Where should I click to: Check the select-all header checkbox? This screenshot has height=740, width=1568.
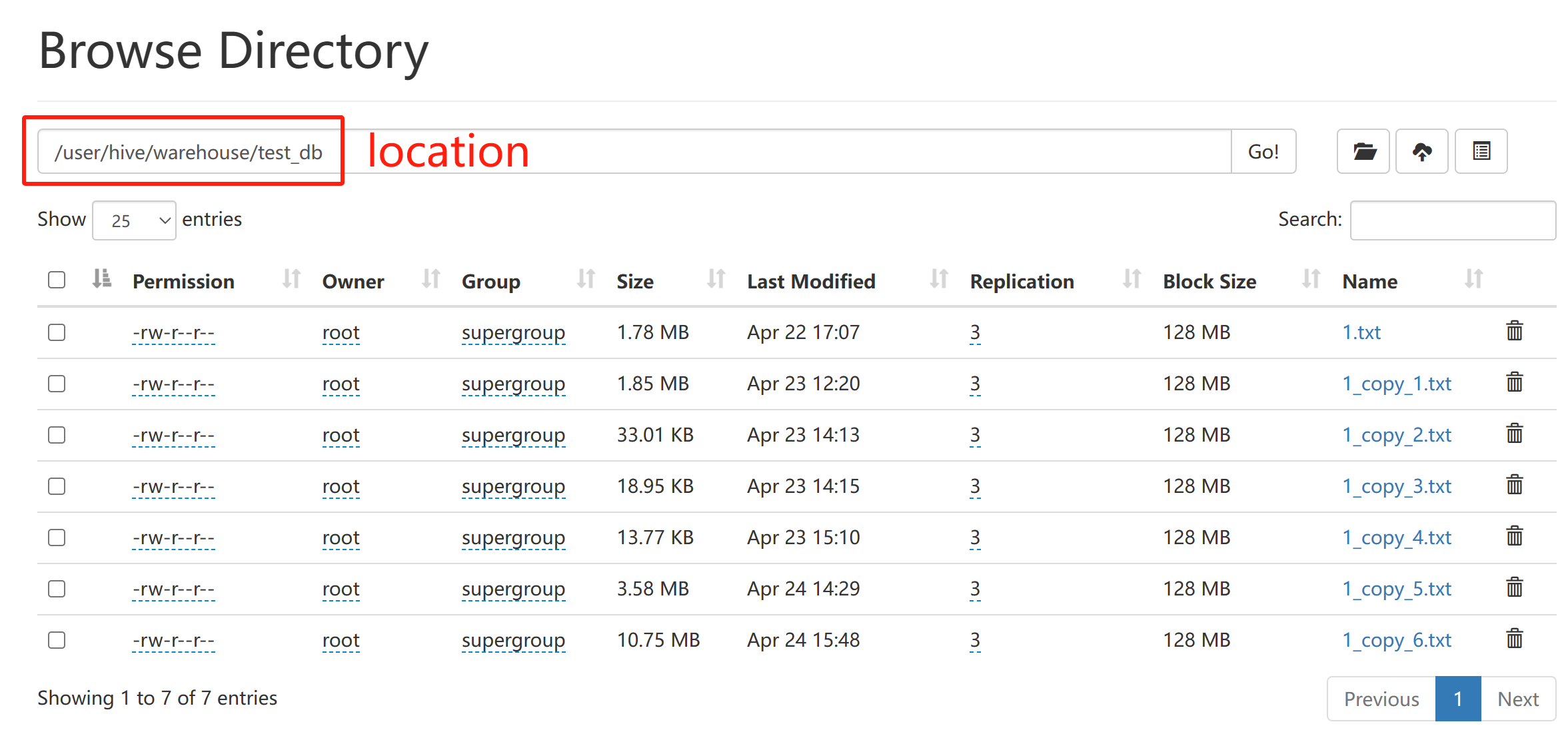57,280
